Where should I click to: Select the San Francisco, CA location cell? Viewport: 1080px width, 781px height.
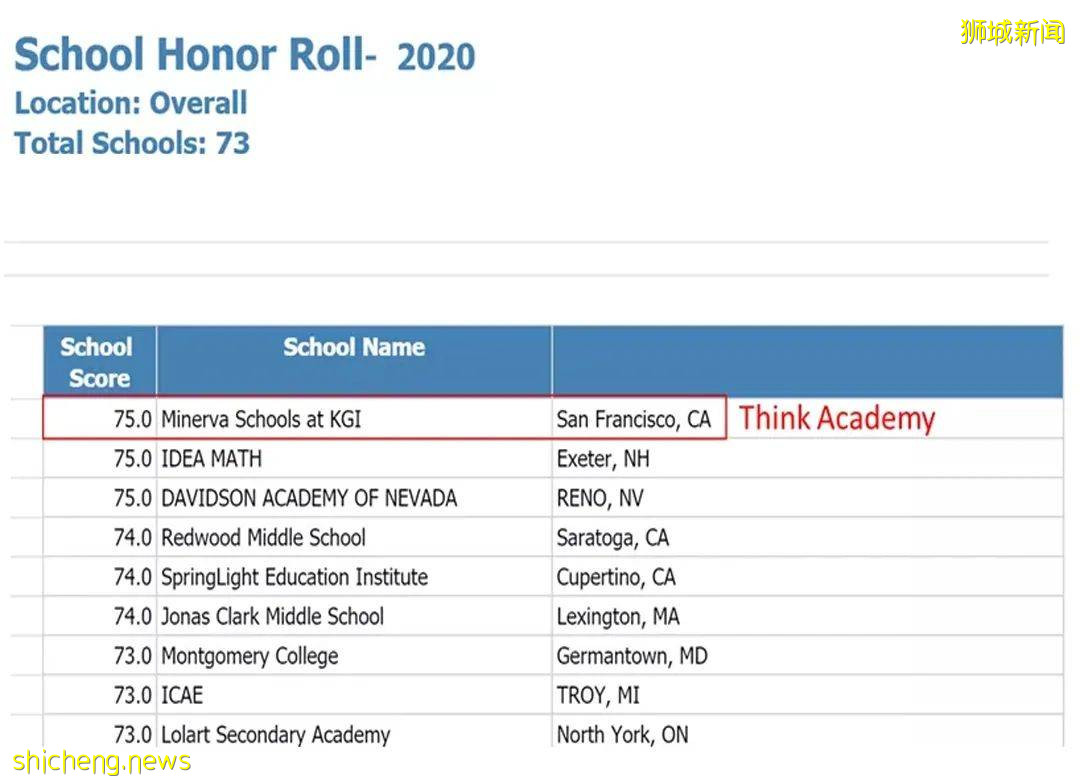[633, 420]
